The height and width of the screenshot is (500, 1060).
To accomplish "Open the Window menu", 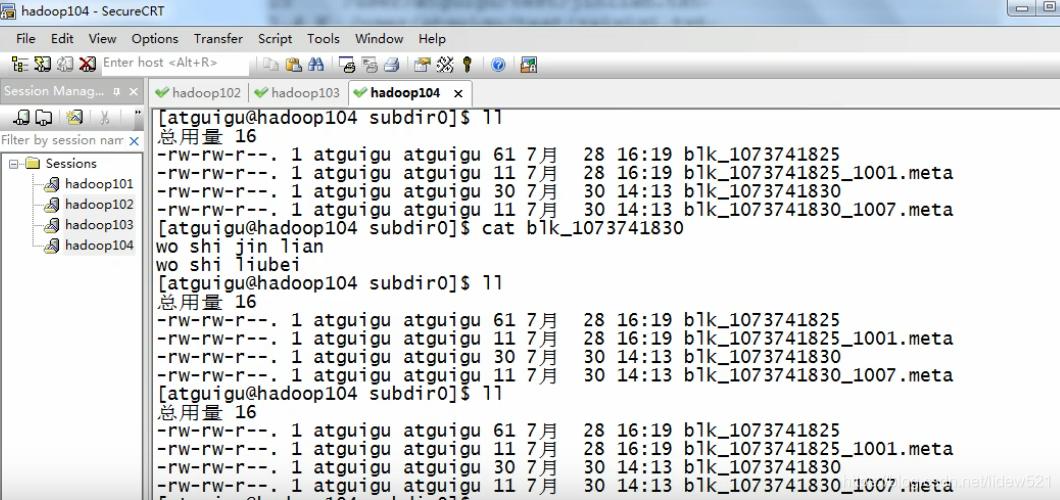I will 379,39.
